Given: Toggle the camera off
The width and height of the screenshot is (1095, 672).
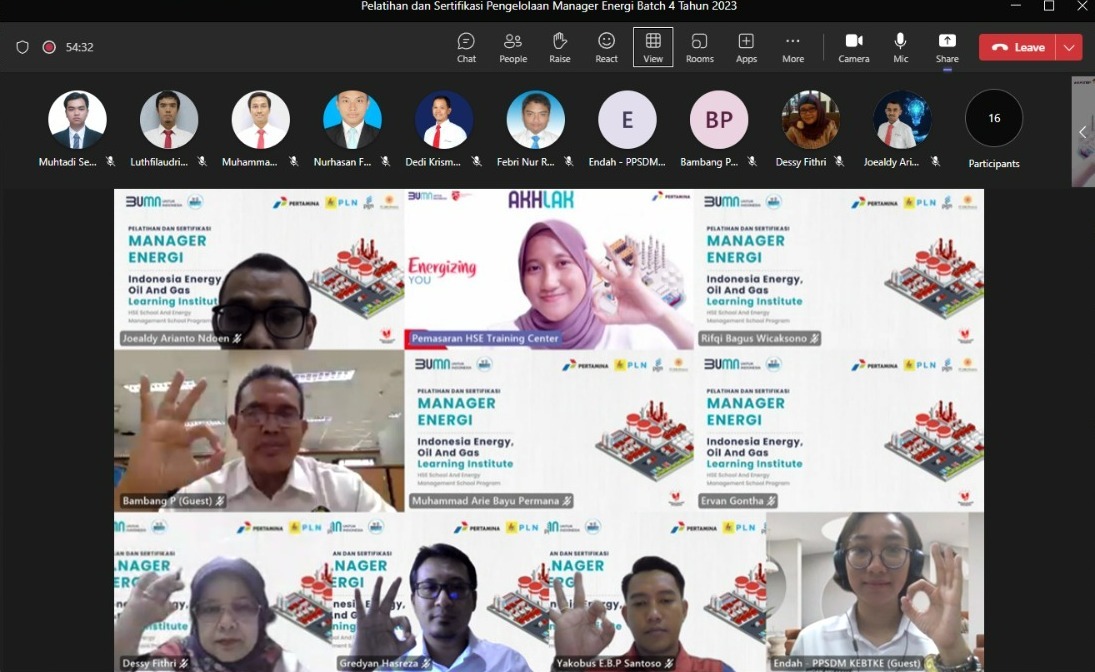Looking at the screenshot, I should (853, 46).
